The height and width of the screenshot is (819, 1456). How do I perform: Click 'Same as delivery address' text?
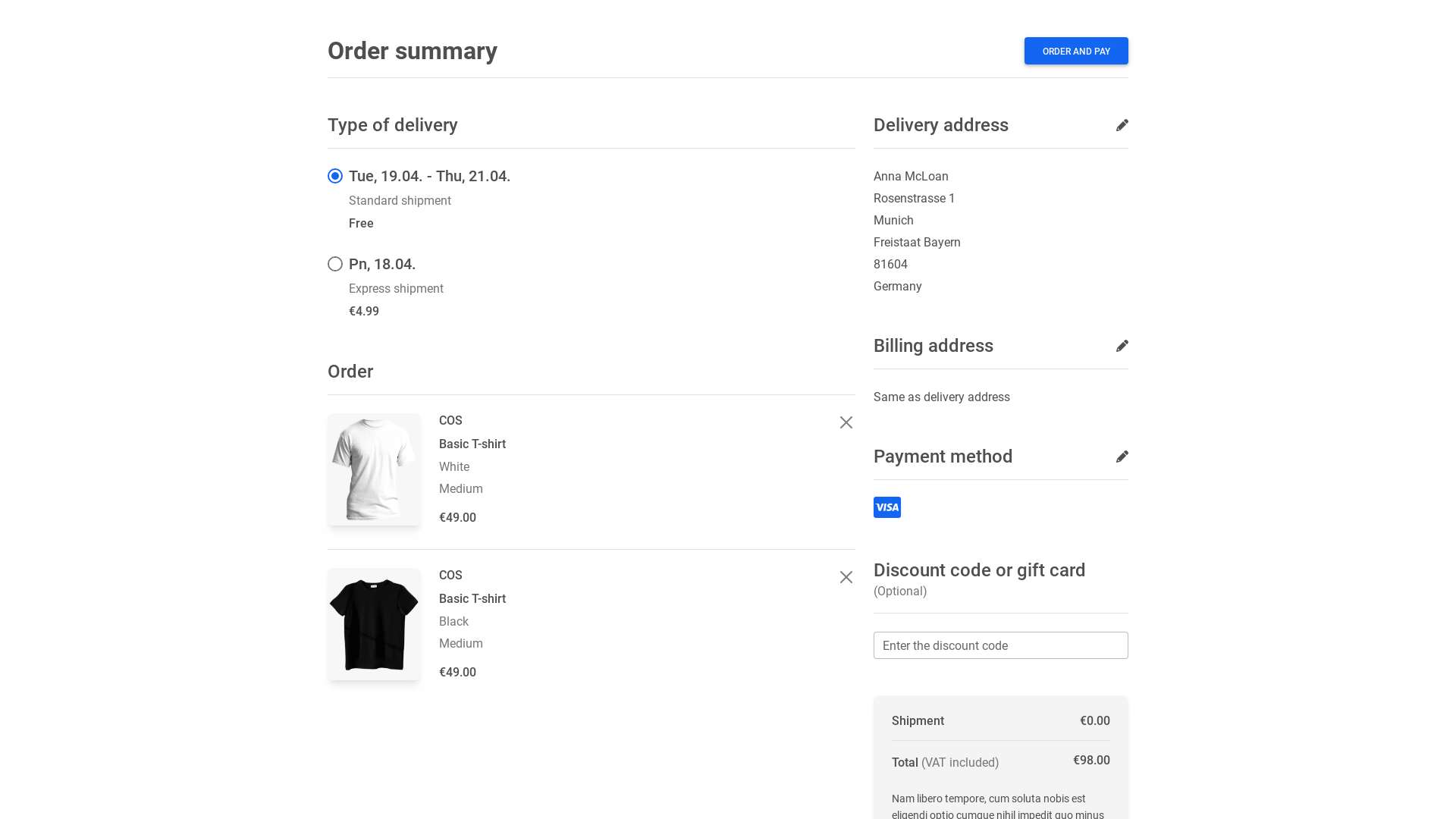[x=941, y=397]
